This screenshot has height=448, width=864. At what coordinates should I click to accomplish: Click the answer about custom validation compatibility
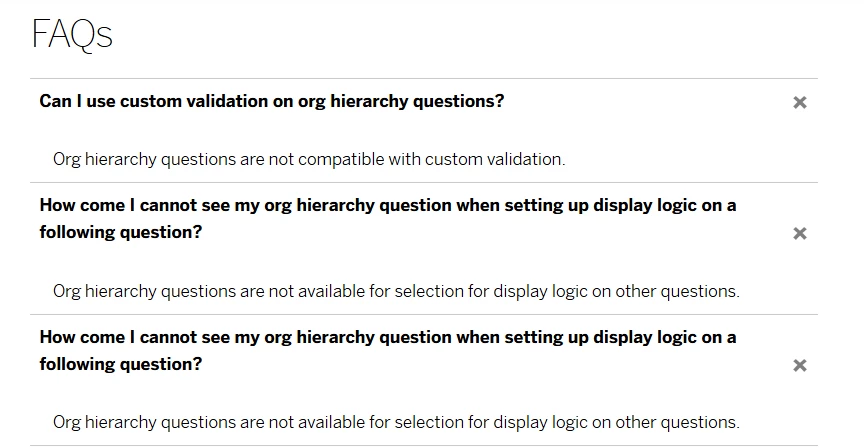[309, 159]
